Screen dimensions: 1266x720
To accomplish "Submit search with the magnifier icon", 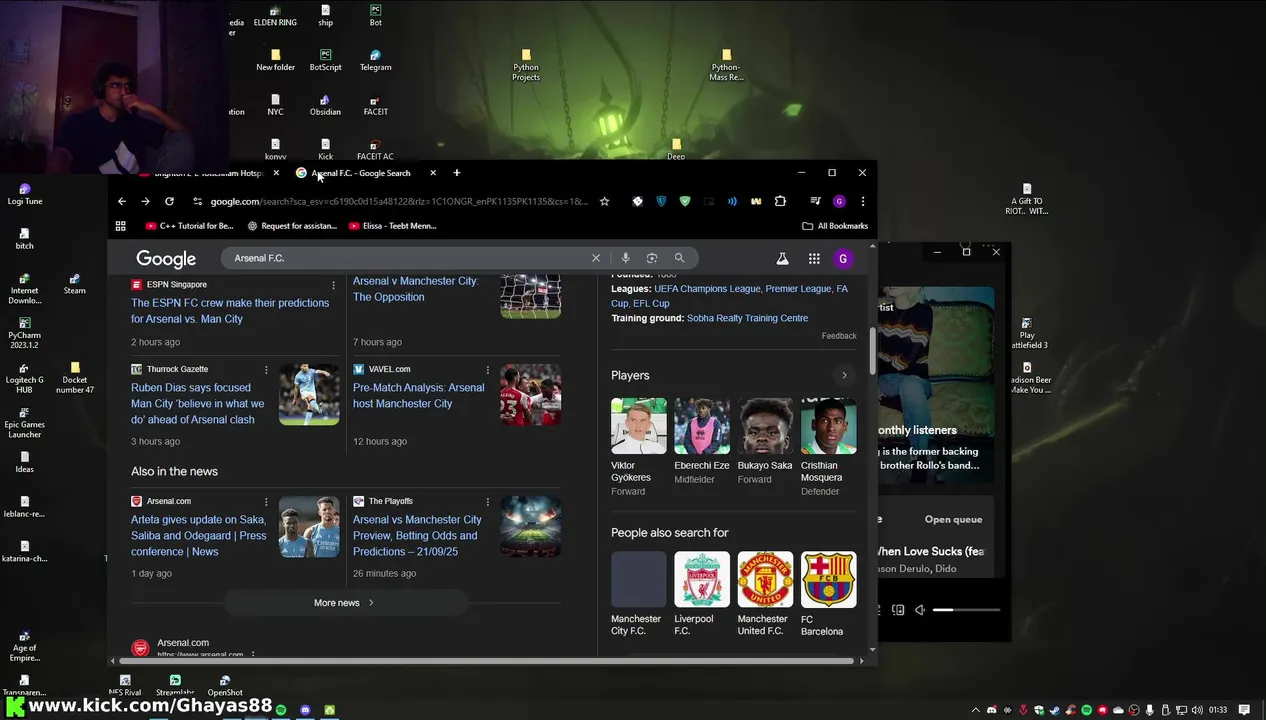I will tap(679, 258).
